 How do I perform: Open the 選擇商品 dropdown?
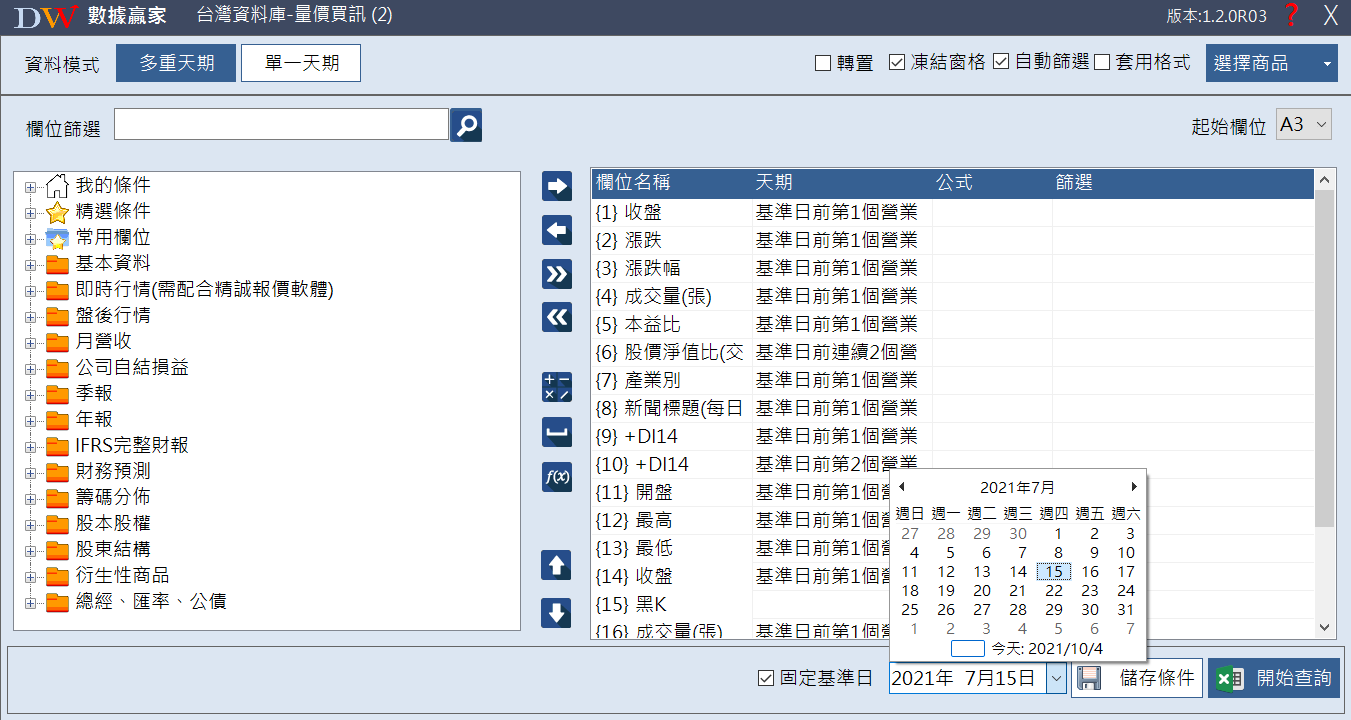coord(1271,63)
